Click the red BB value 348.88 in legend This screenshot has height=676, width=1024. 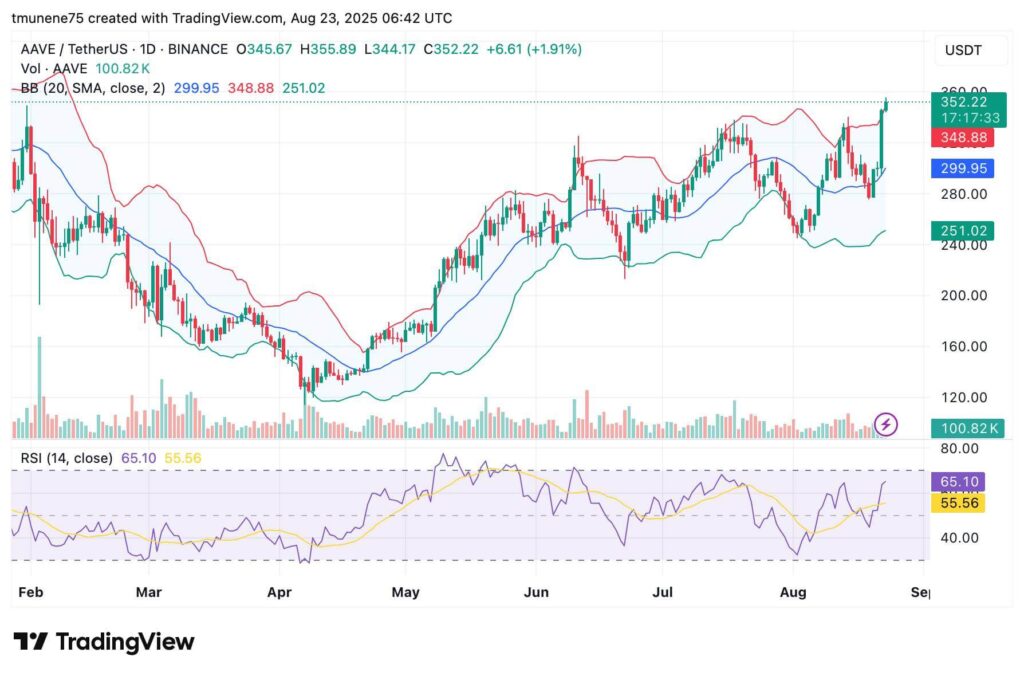point(251,88)
